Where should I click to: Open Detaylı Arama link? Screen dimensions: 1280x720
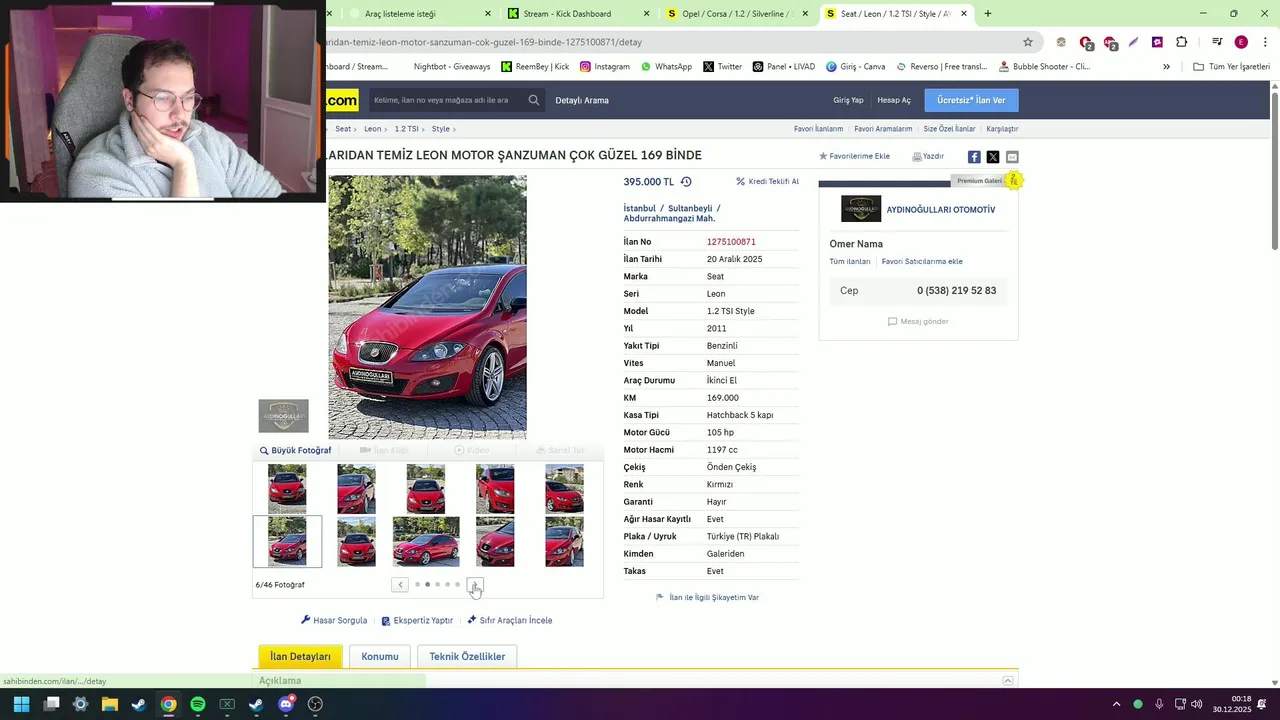click(x=582, y=100)
